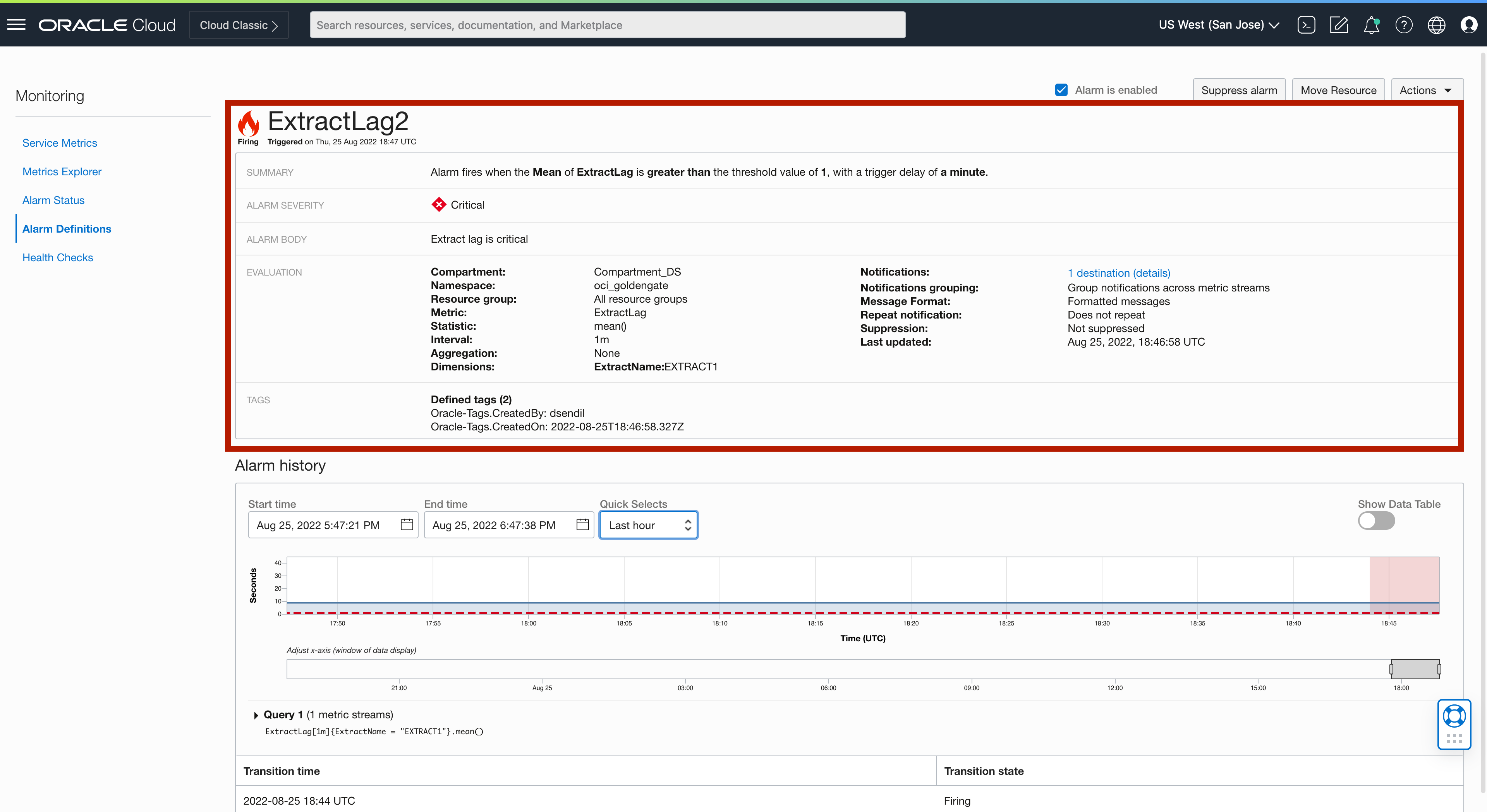Open the Oracle assistant widget
Viewport: 1487px width, 812px height.
pos(1455,716)
